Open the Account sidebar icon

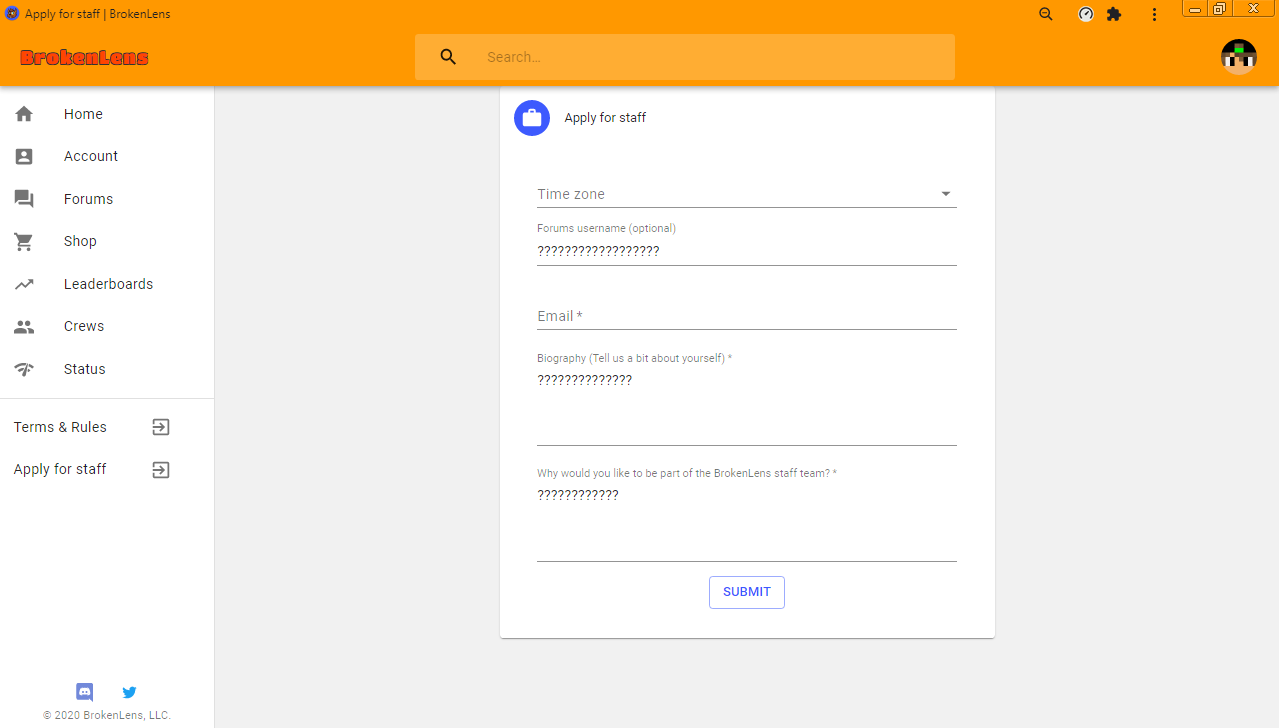pyautogui.click(x=24, y=156)
